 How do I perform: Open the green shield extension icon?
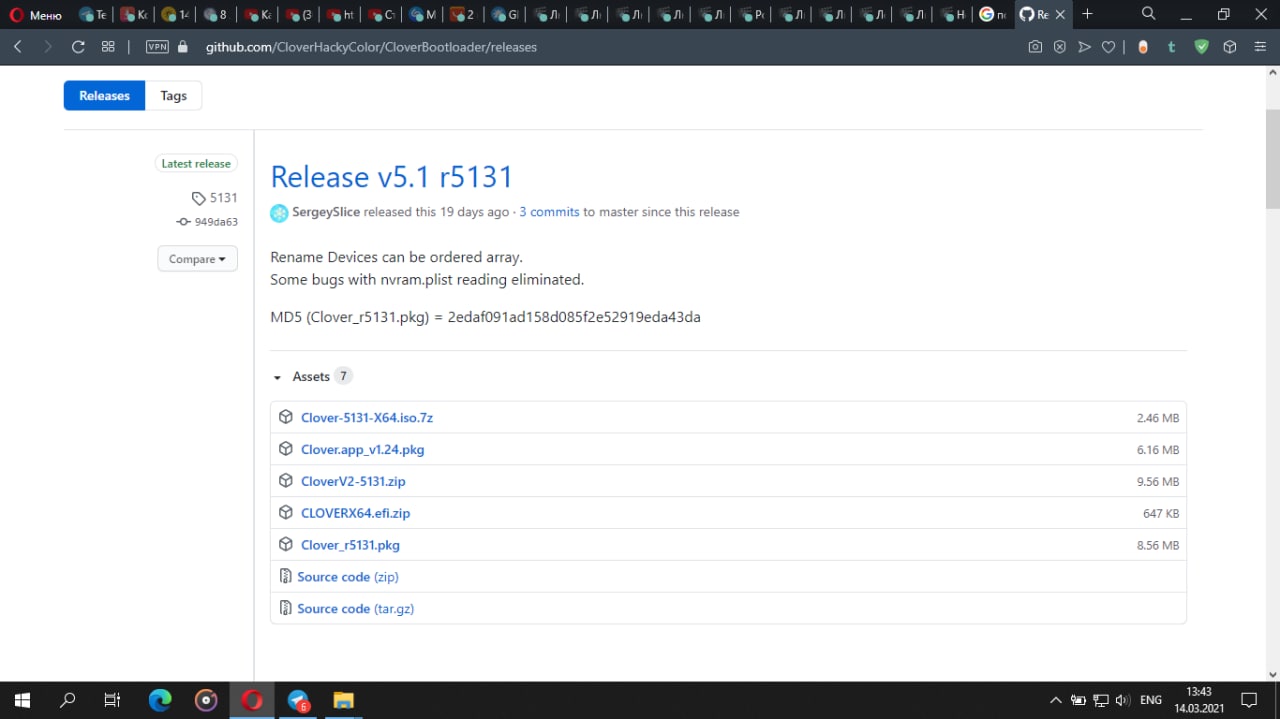[1202, 47]
